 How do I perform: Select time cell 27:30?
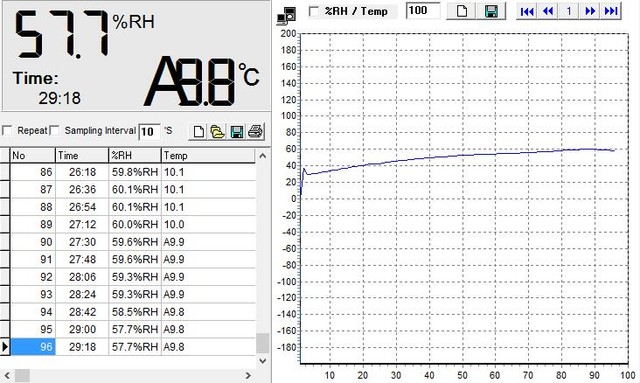tap(82, 242)
